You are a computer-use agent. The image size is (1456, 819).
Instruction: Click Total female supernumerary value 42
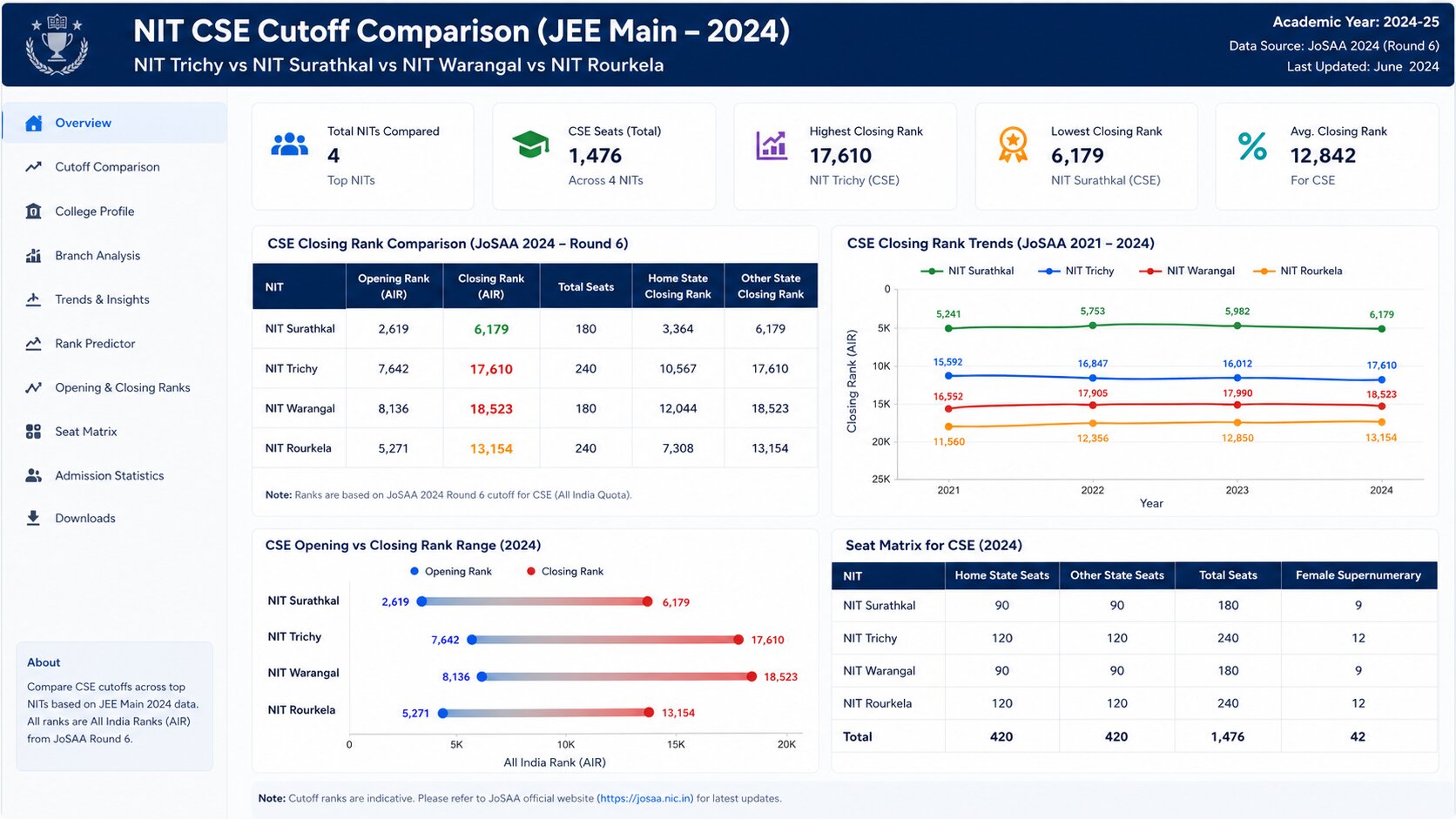pos(1358,736)
